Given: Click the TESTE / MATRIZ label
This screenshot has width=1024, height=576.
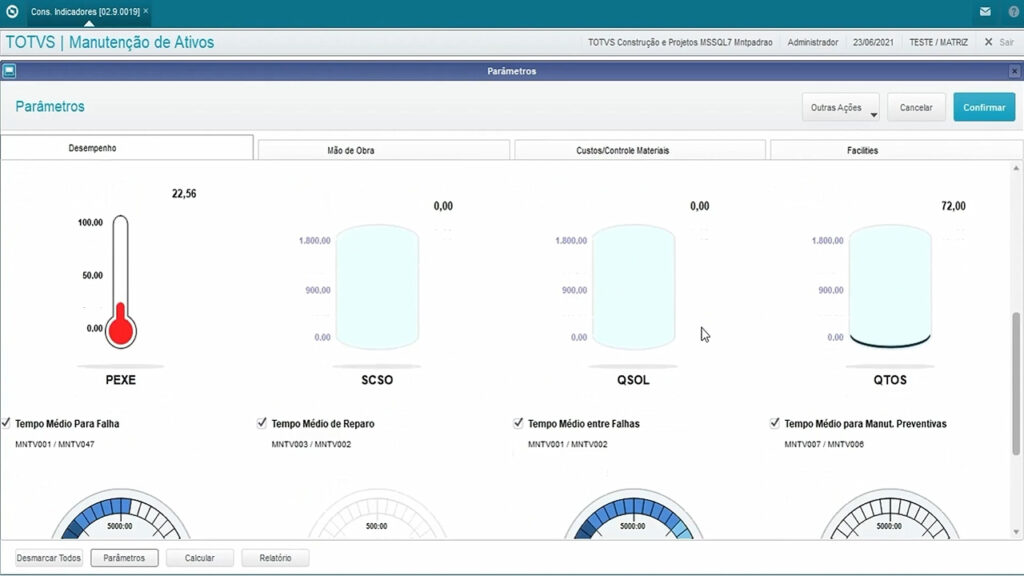Looking at the screenshot, I should (938, 42).
